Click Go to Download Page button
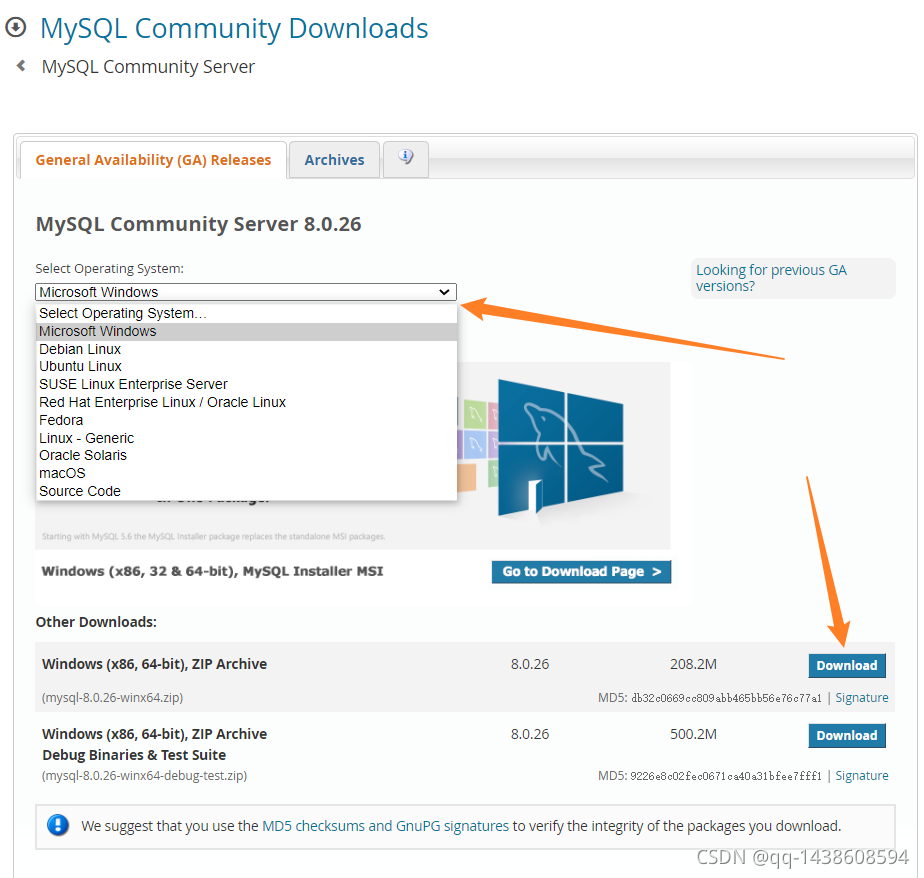Viewport: 924px width, 878px height. [x=581, y=572]
